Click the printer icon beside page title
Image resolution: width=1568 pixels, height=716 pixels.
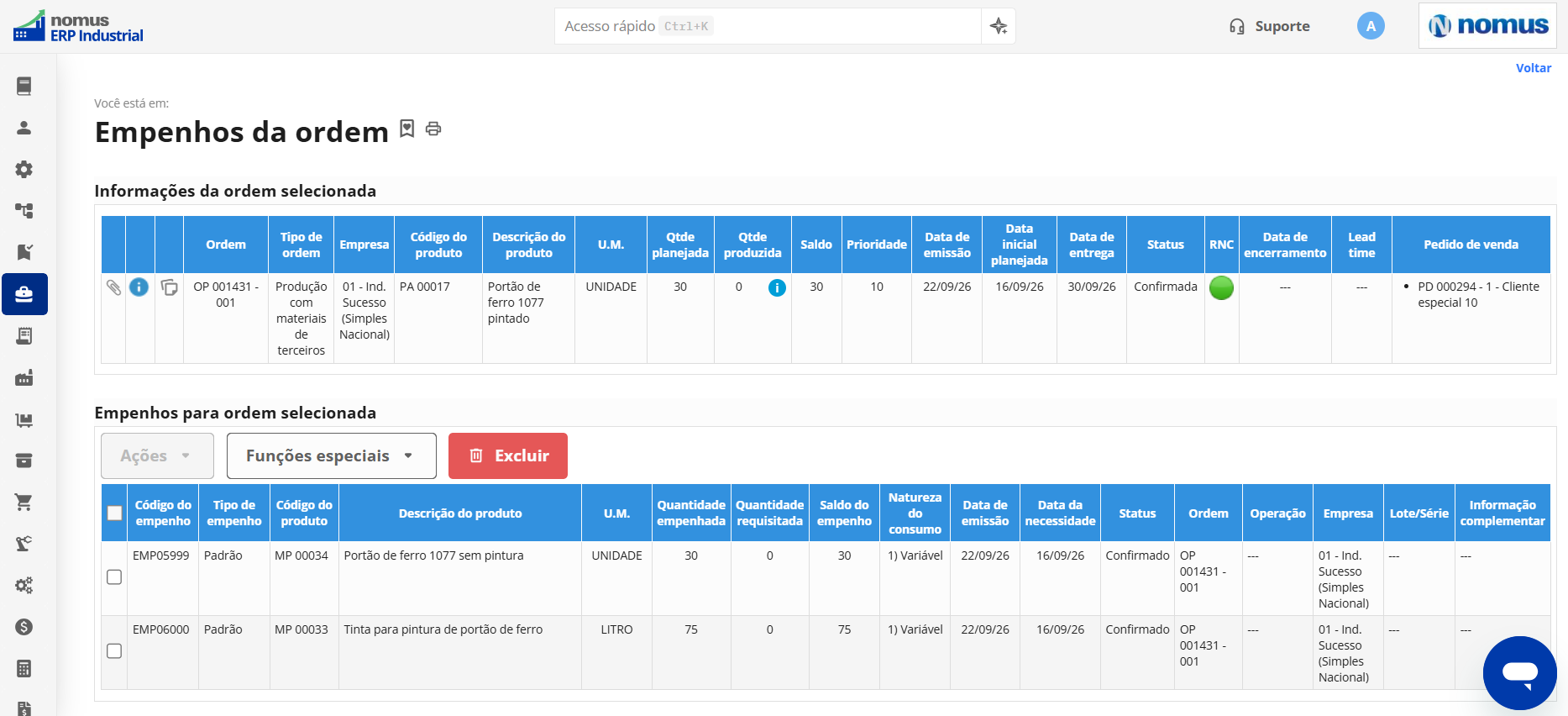point(433,129)
